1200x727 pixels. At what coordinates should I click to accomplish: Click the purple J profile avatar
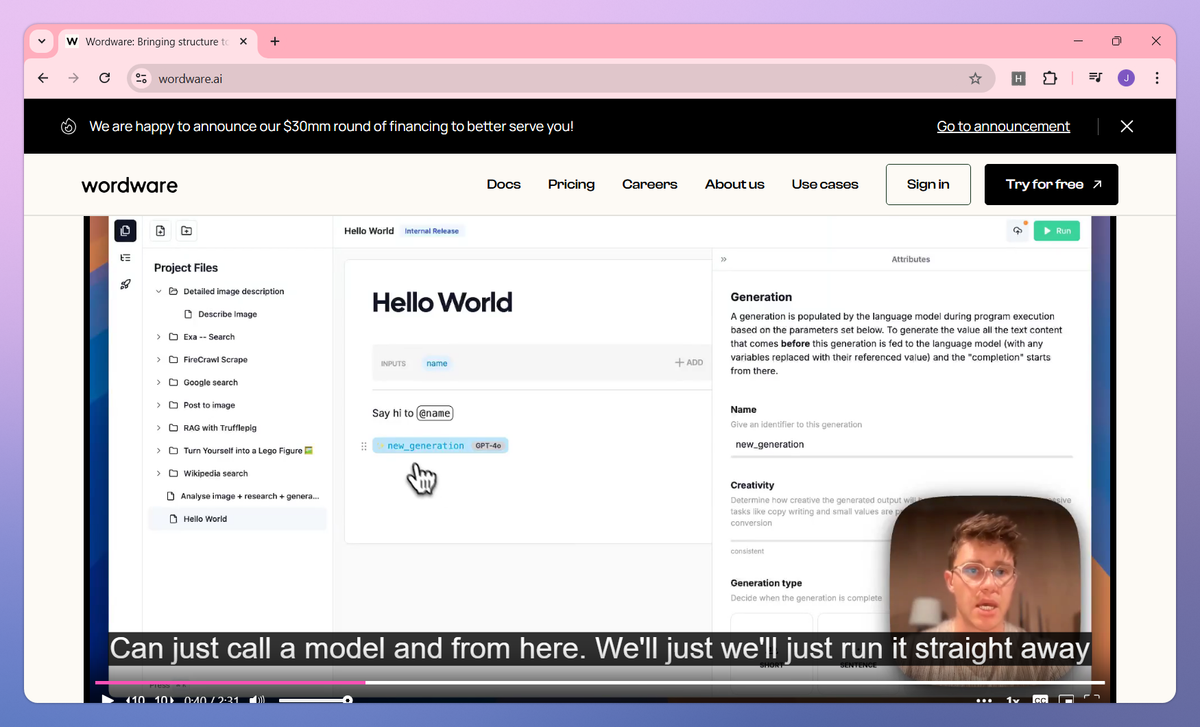tap(1126, 78)
